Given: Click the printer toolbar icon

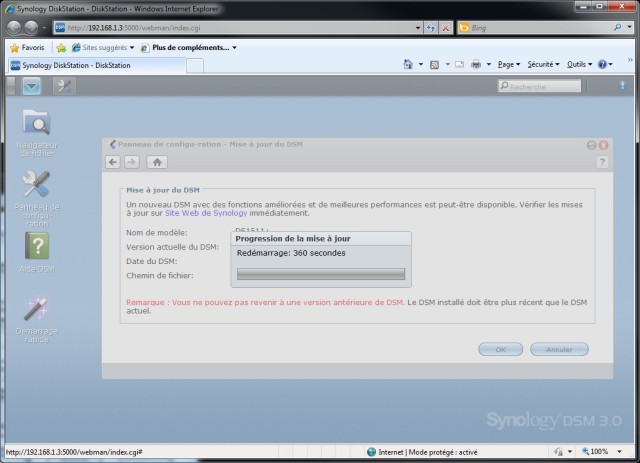Looking at the screenshot, I should point(476,65).
